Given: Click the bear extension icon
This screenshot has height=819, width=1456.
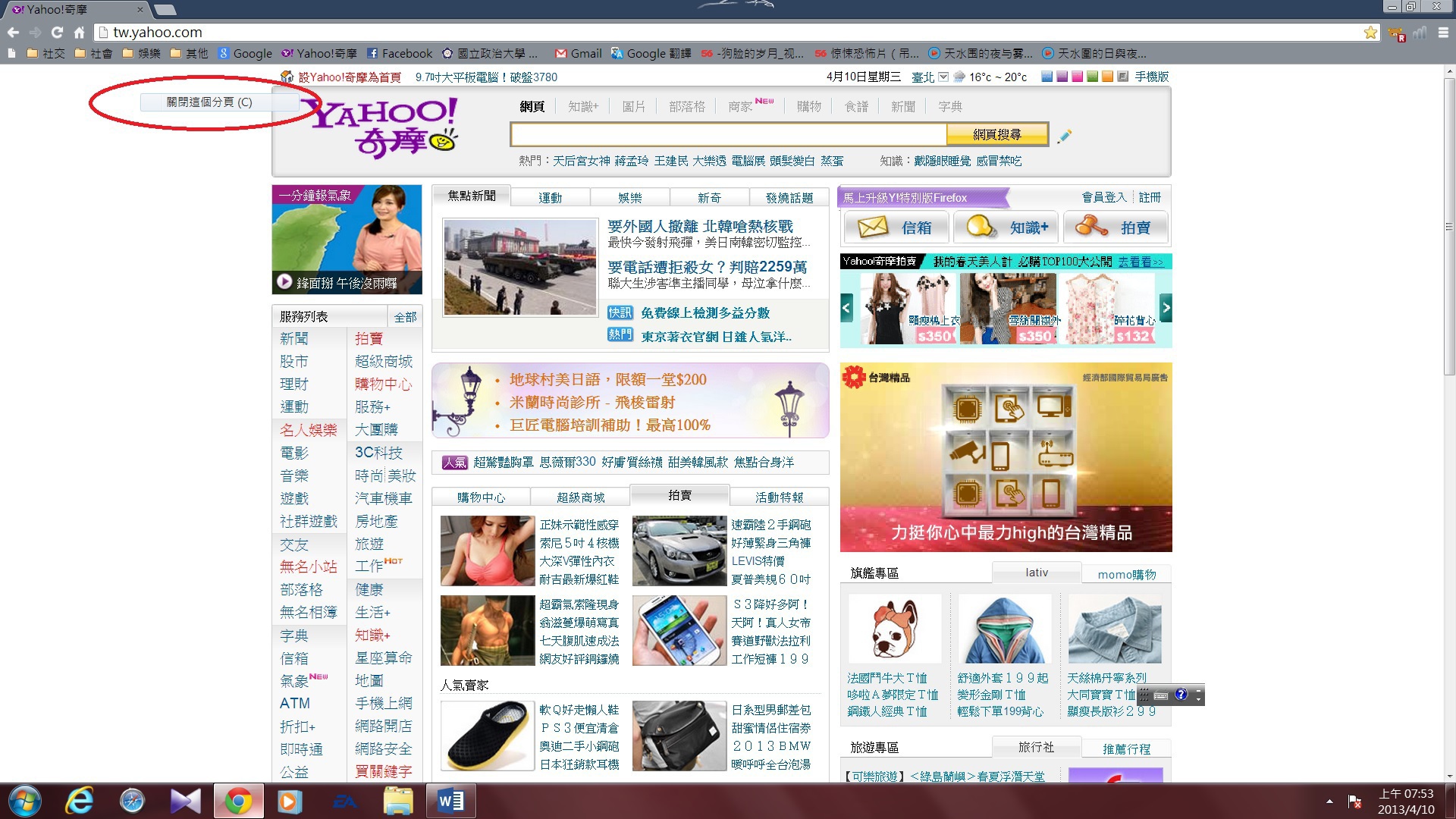Looking at the screenshot, I should coord(1395,33).
